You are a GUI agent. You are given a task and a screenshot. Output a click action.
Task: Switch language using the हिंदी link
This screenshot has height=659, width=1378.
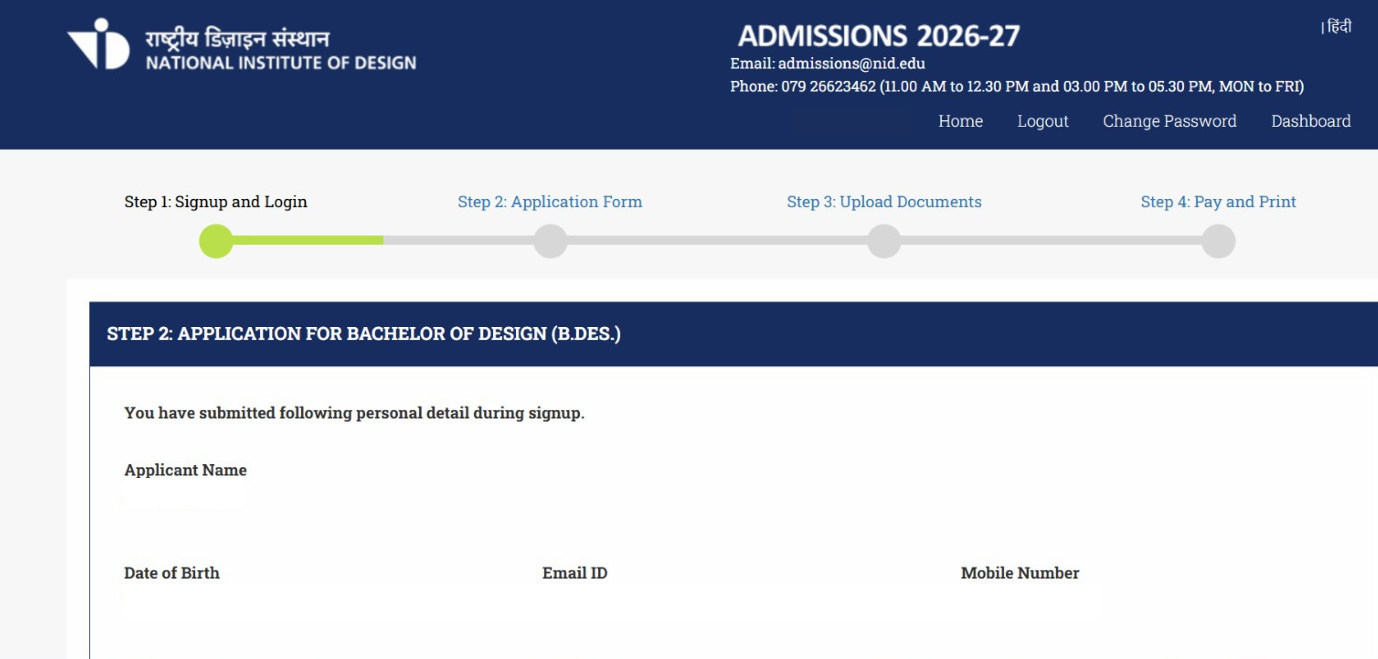point(1338,27)
